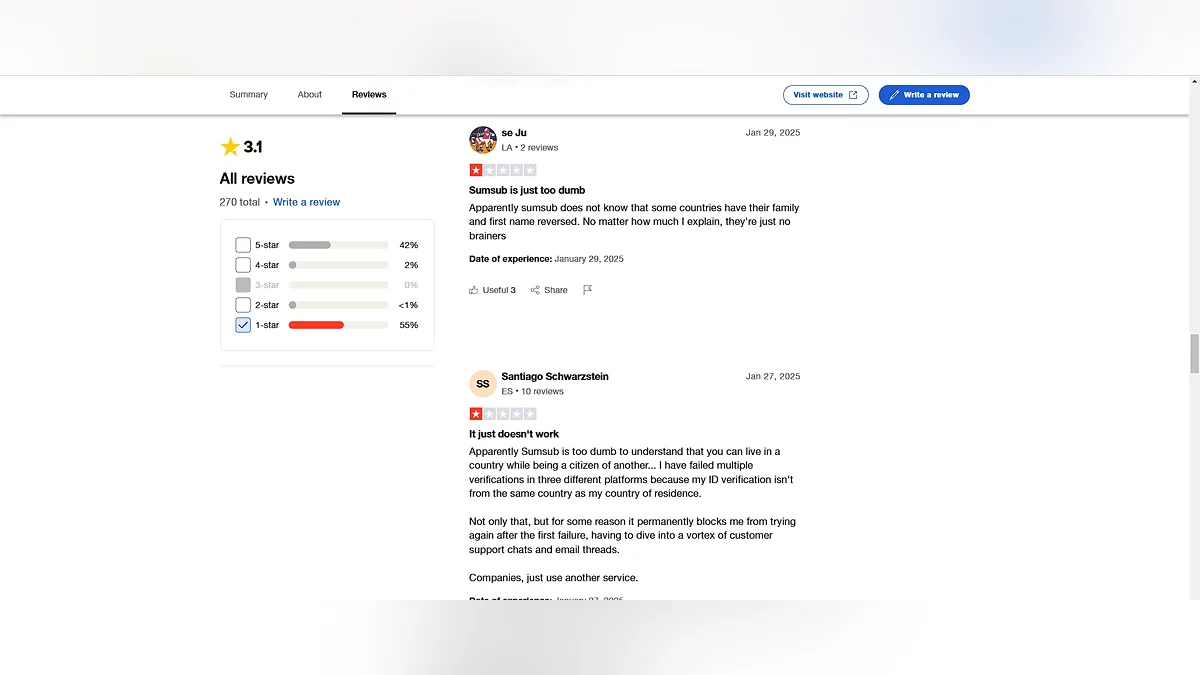Tick the 4-star filter checkbox
This screenshot has width=1200, height=675.
coord(243,265)
